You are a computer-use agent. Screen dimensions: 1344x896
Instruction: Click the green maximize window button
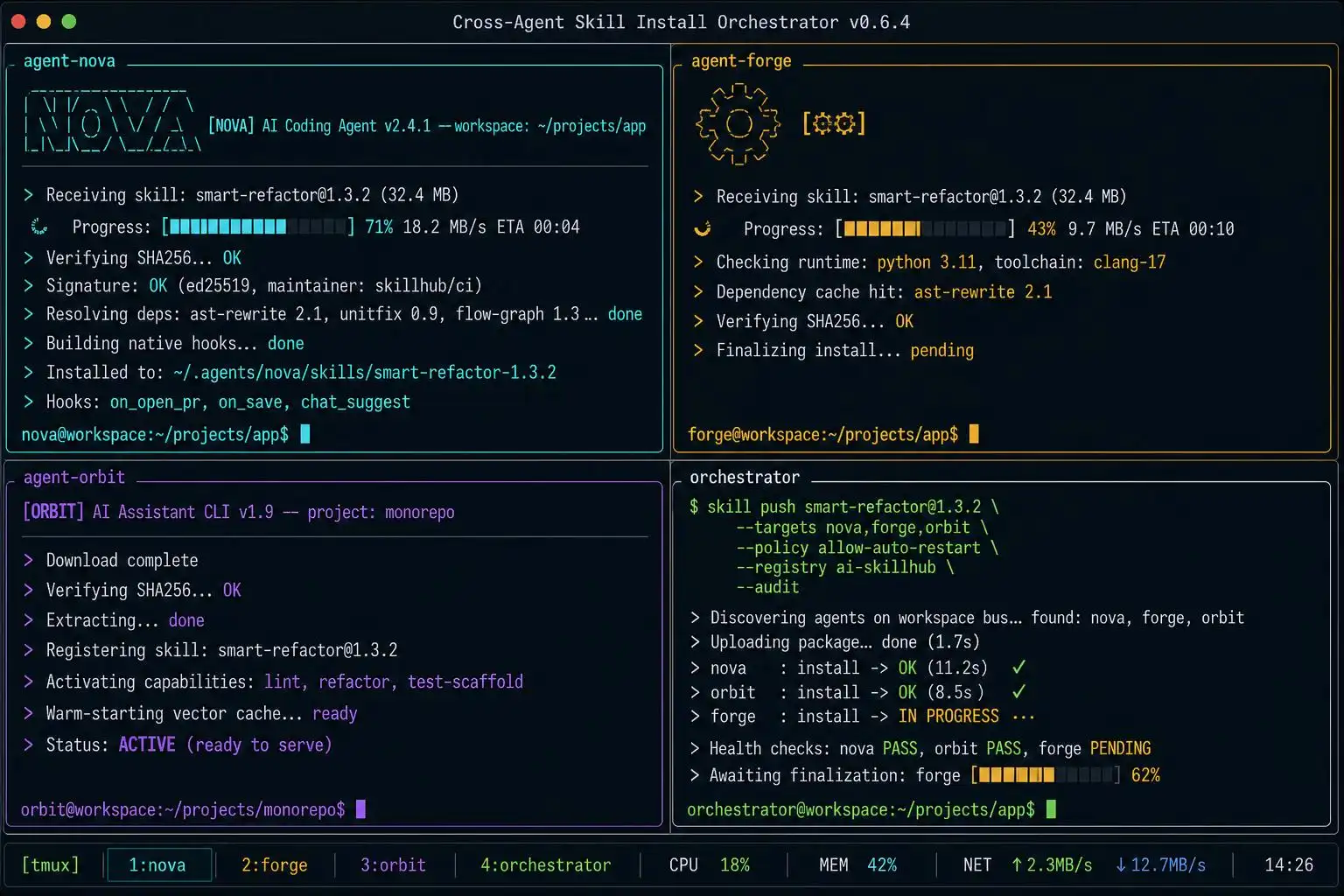coord(69,21)
